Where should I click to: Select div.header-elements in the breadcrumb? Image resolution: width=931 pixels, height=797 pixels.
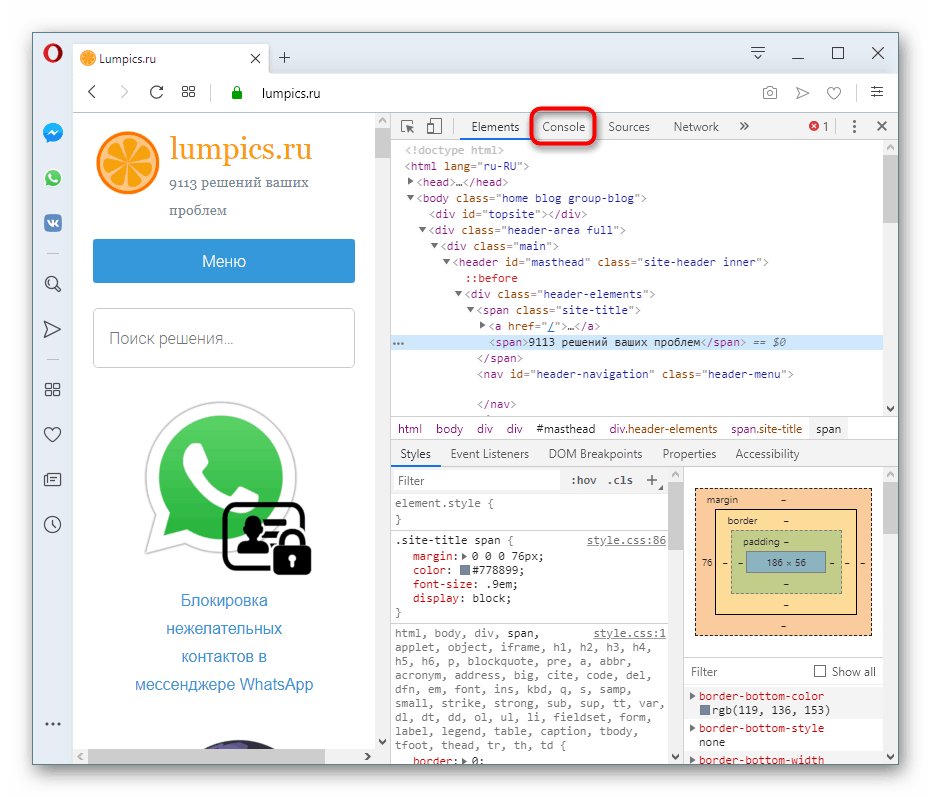pos(663,429)
